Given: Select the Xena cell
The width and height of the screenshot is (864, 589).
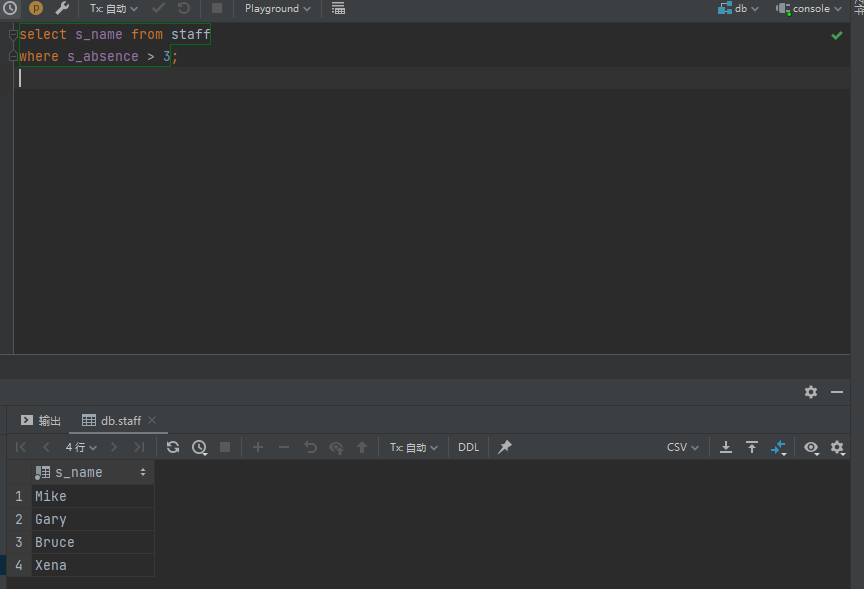Looking at the screenshot, I should [x=93, y=565].
